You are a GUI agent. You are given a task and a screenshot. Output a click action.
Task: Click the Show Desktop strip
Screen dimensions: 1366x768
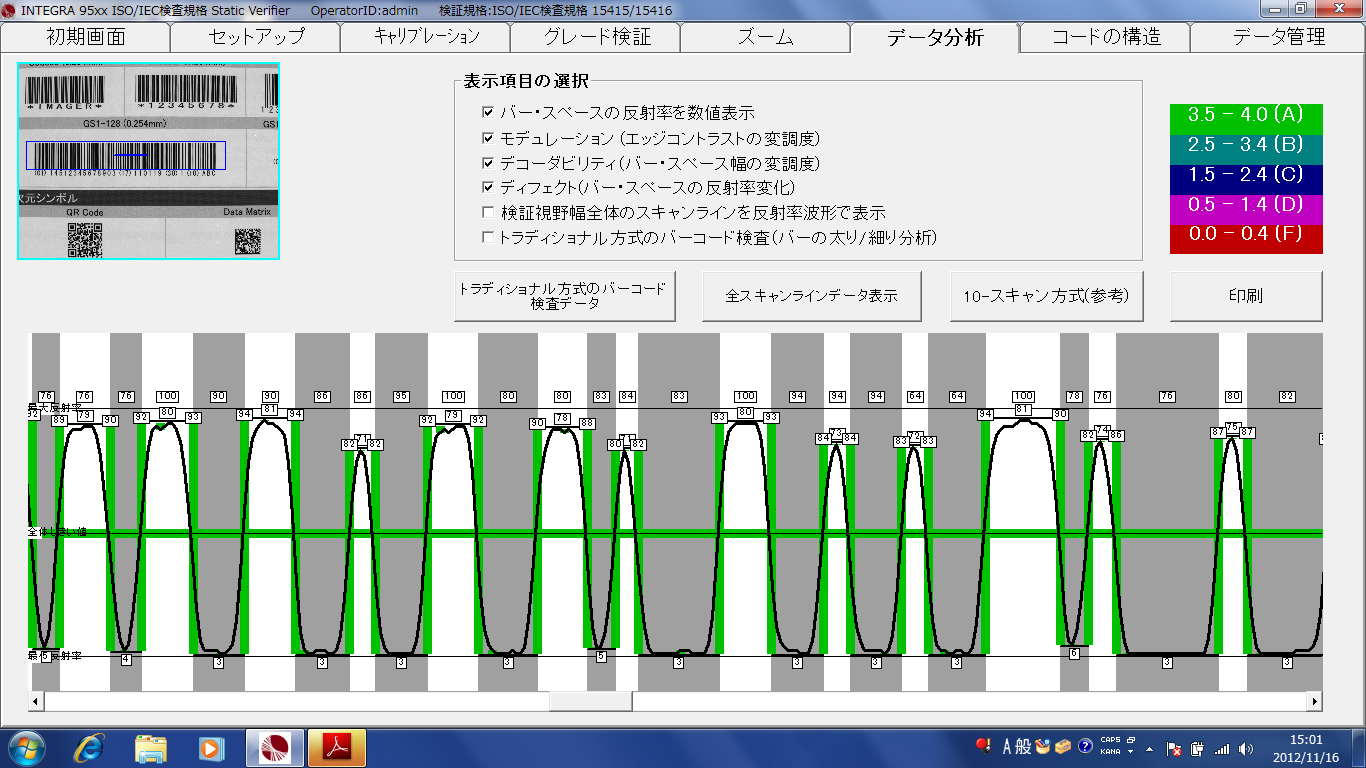1359,747
